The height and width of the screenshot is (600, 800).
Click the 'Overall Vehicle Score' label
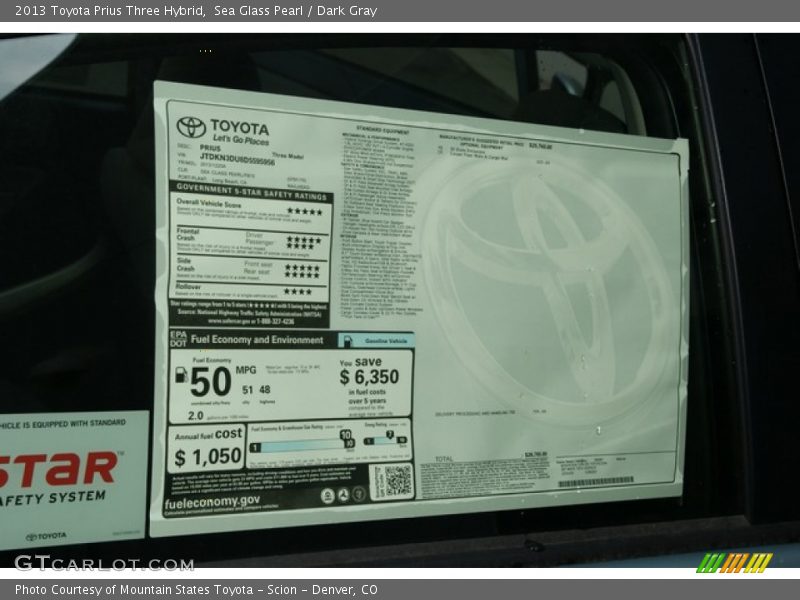(209, 203)
